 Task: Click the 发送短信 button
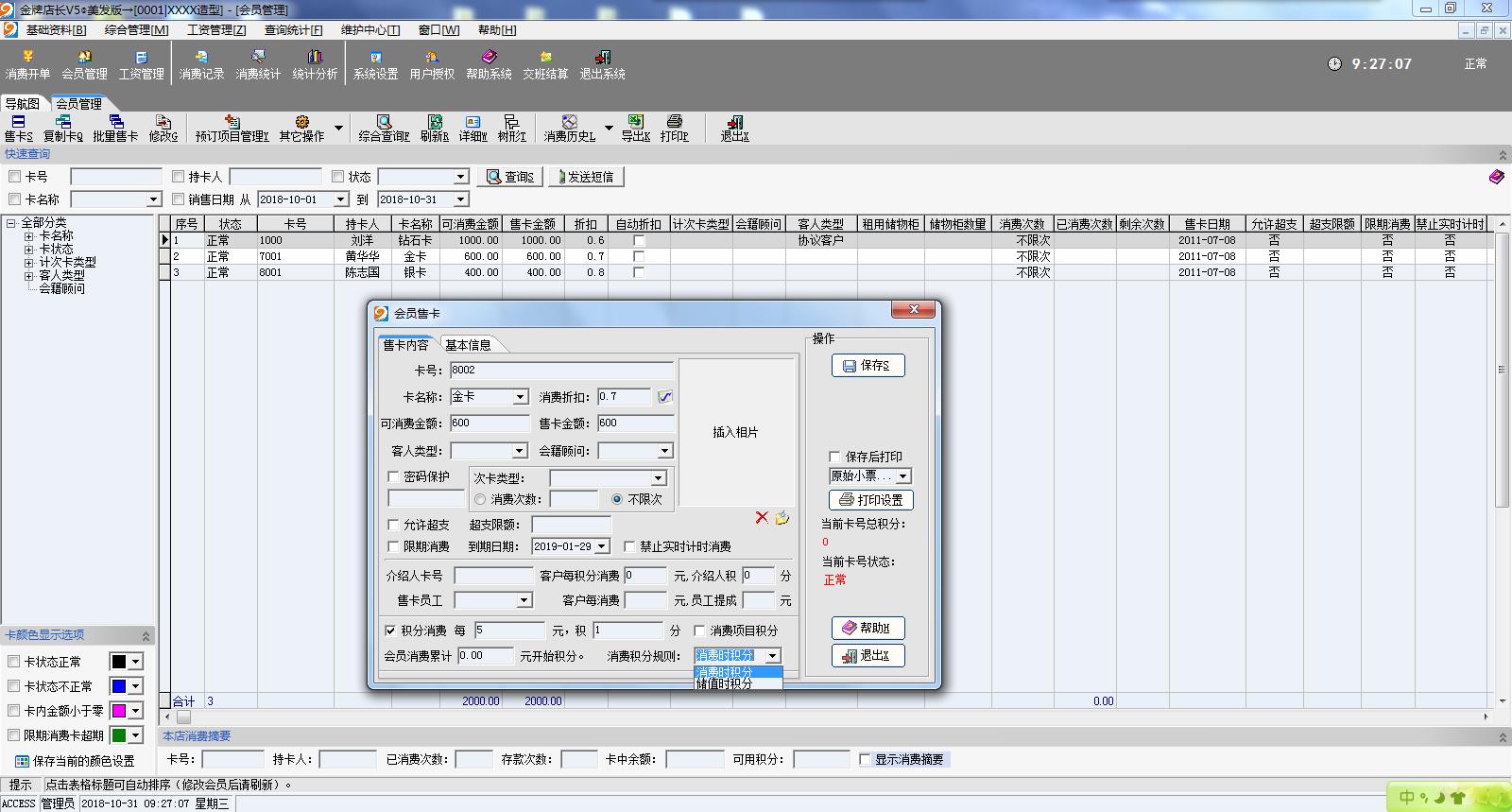pyautogui.click(x=587, y=177)
